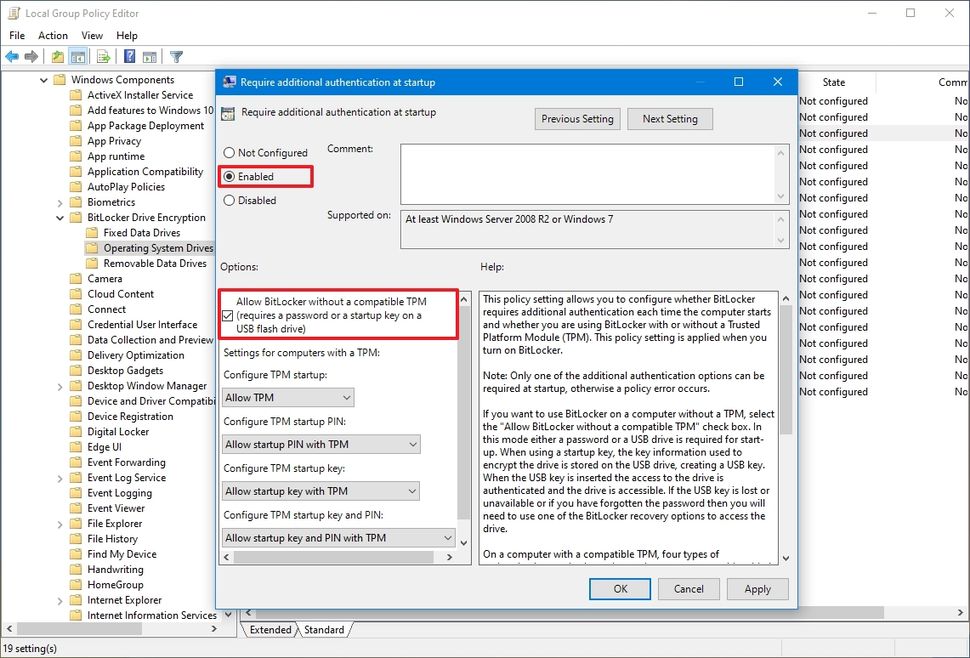
Task: Click the Forward navigation arrow icon
Action: pyautogui.click(x=30, y=56)
